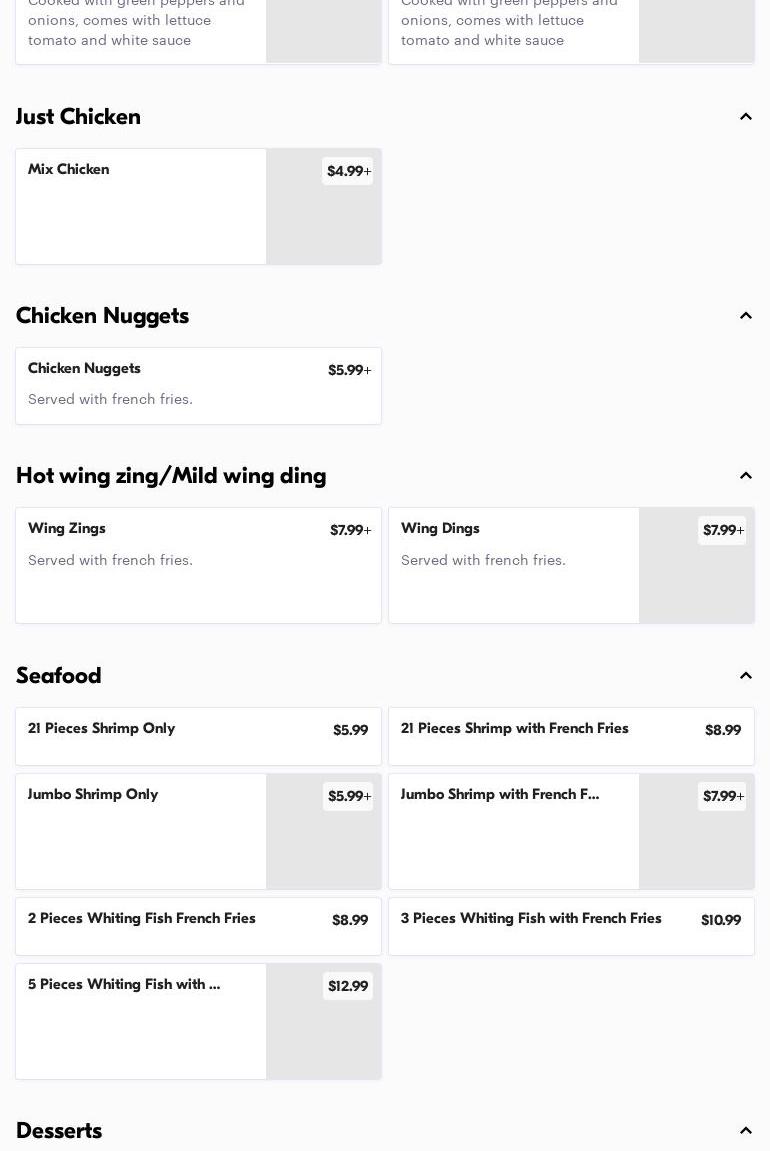Add 21 Pieces Shrimp Only

tap(198, 736)
